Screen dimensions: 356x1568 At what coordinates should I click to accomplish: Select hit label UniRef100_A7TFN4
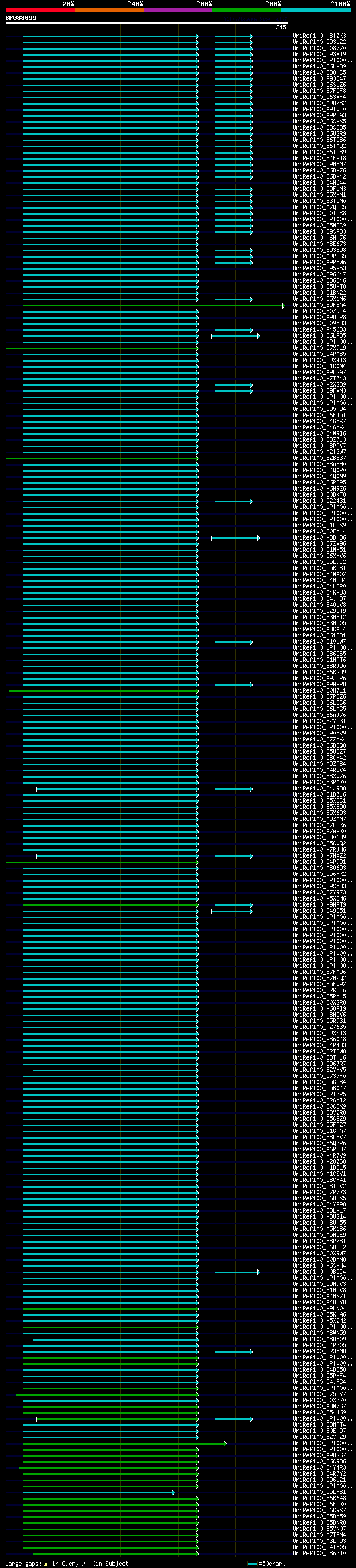[x=319, y=1535]
